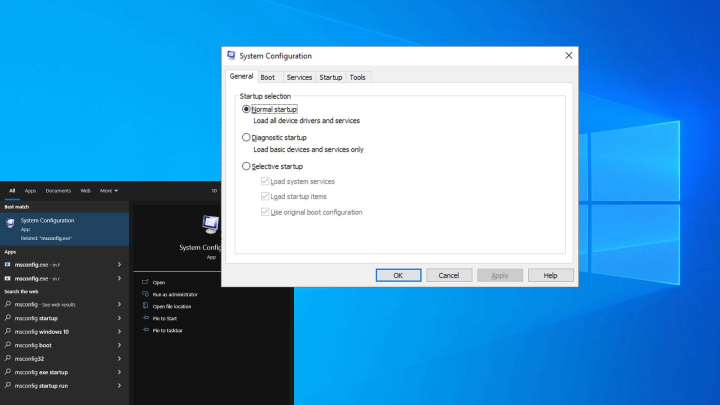Click the Open icon in the search panel

click(x=145, y=282)
